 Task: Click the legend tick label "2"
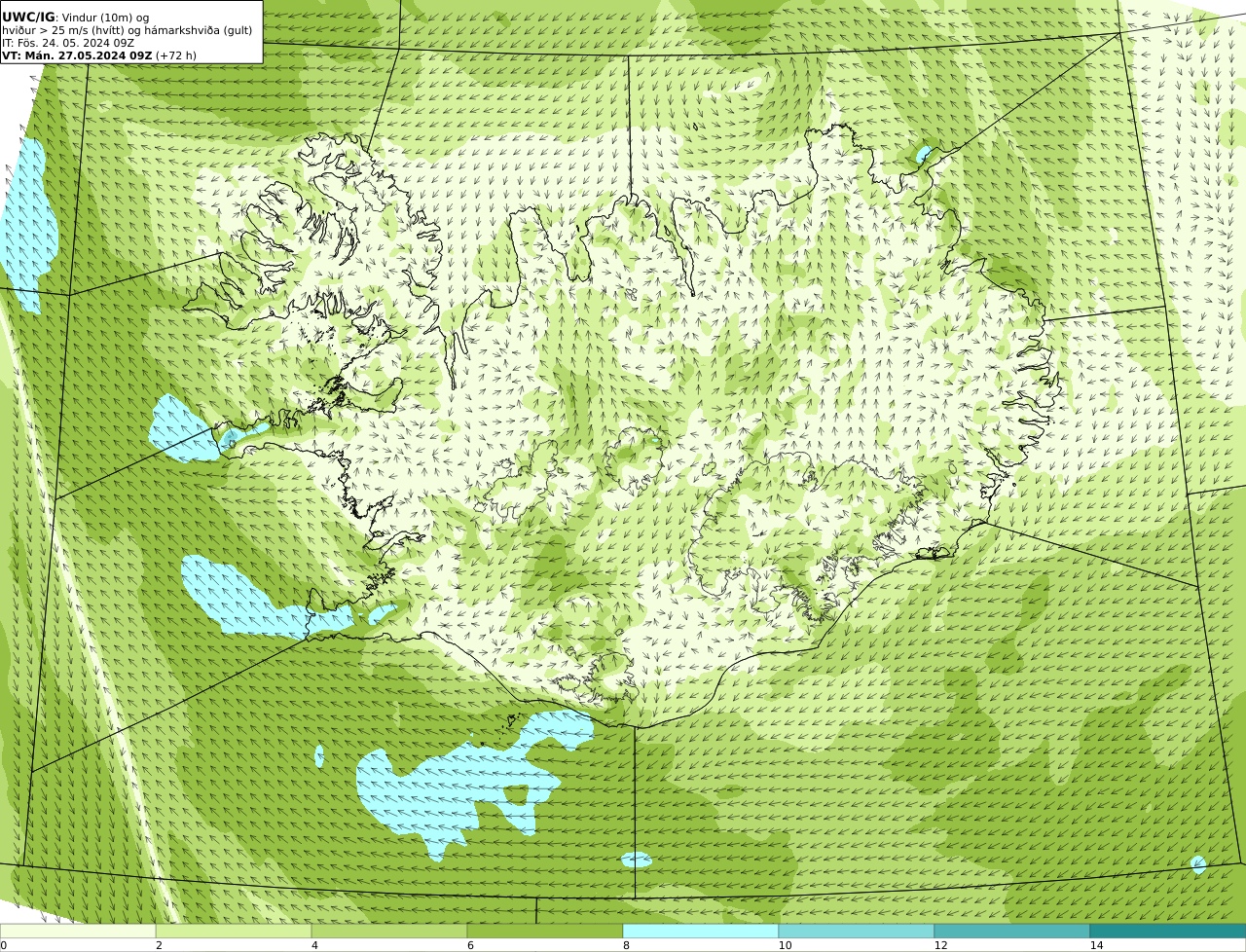point(159,945)
